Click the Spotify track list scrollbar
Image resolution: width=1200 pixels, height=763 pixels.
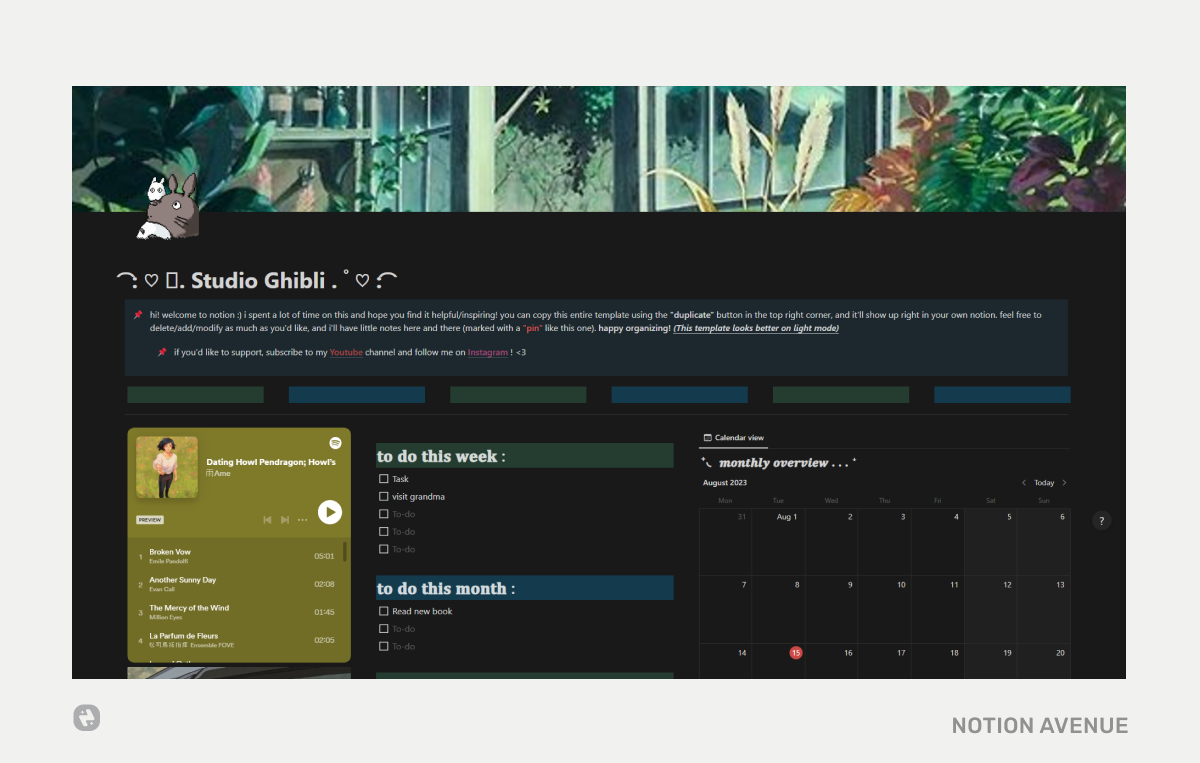click(x=346, y=552)
